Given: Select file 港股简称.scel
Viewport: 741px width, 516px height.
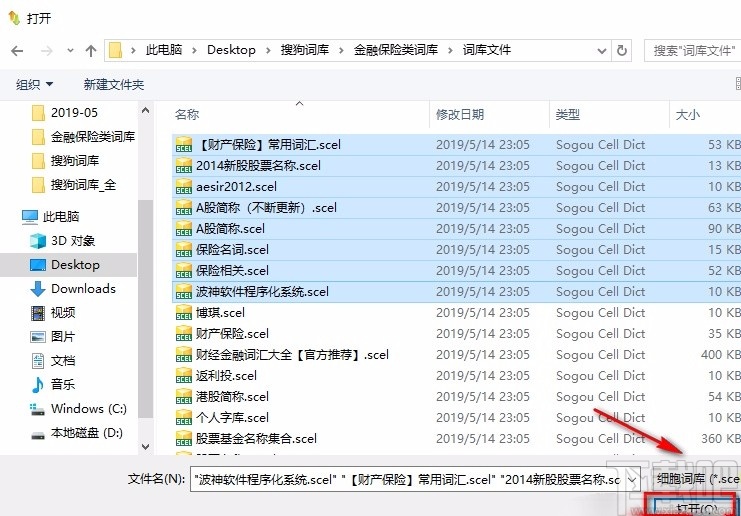Looking at the screenshot, I should [x=457, y=396].
